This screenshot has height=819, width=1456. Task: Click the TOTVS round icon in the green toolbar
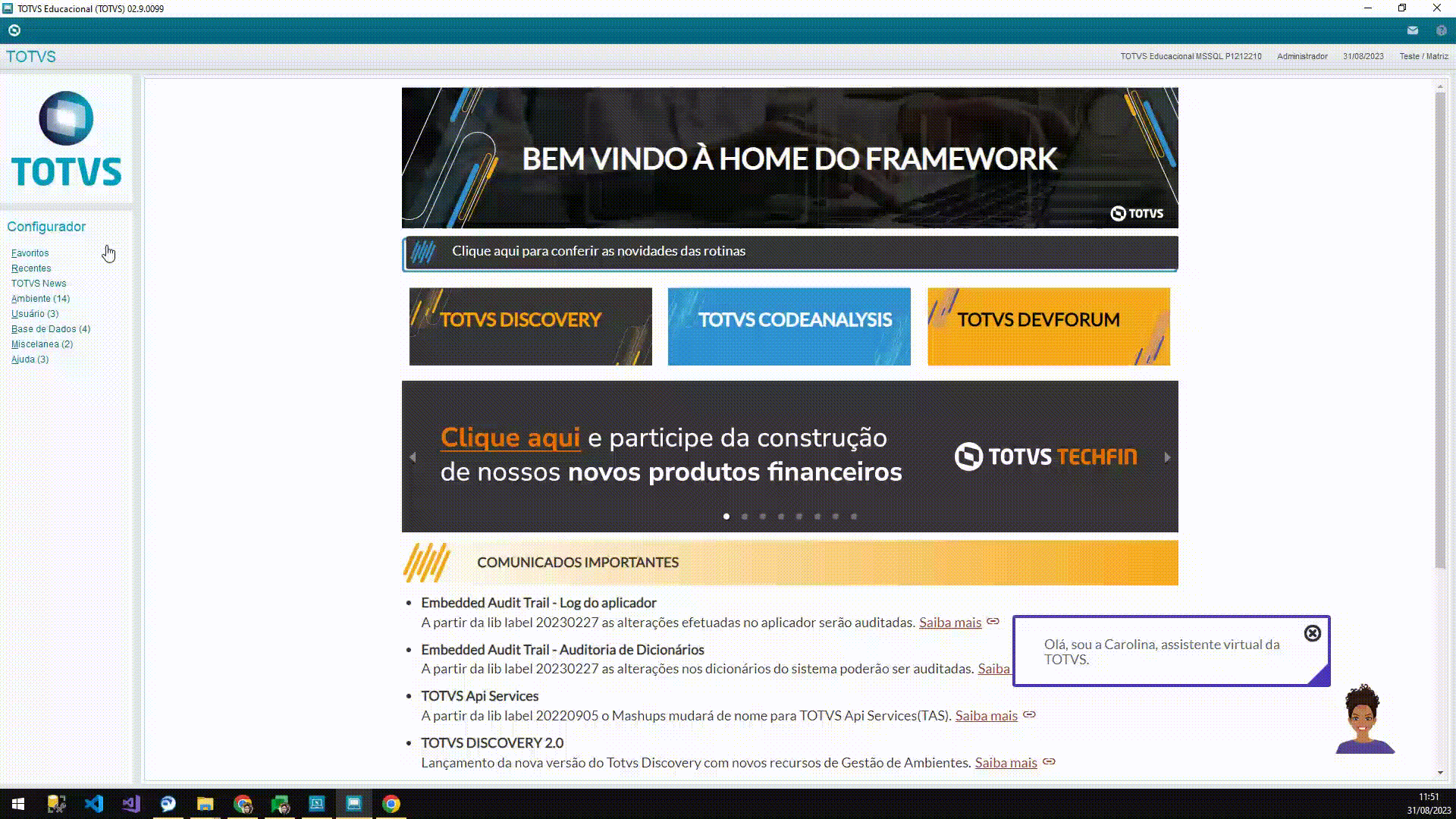14,30
